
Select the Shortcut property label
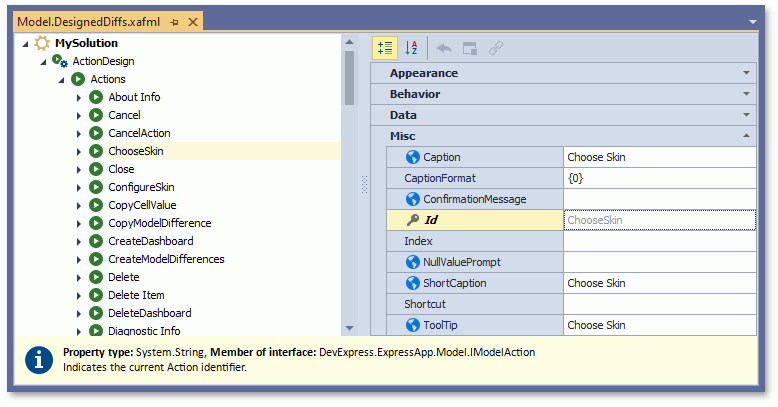[425, 304]
